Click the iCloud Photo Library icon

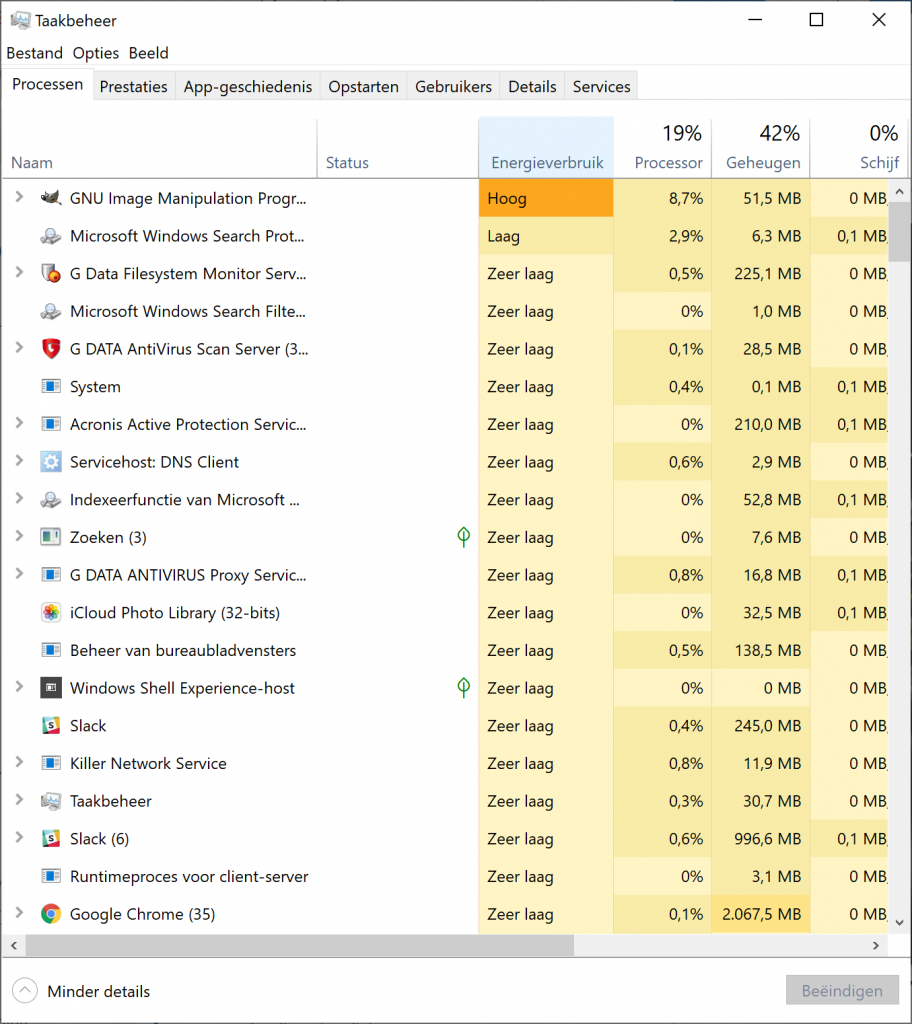pos(52,612)
